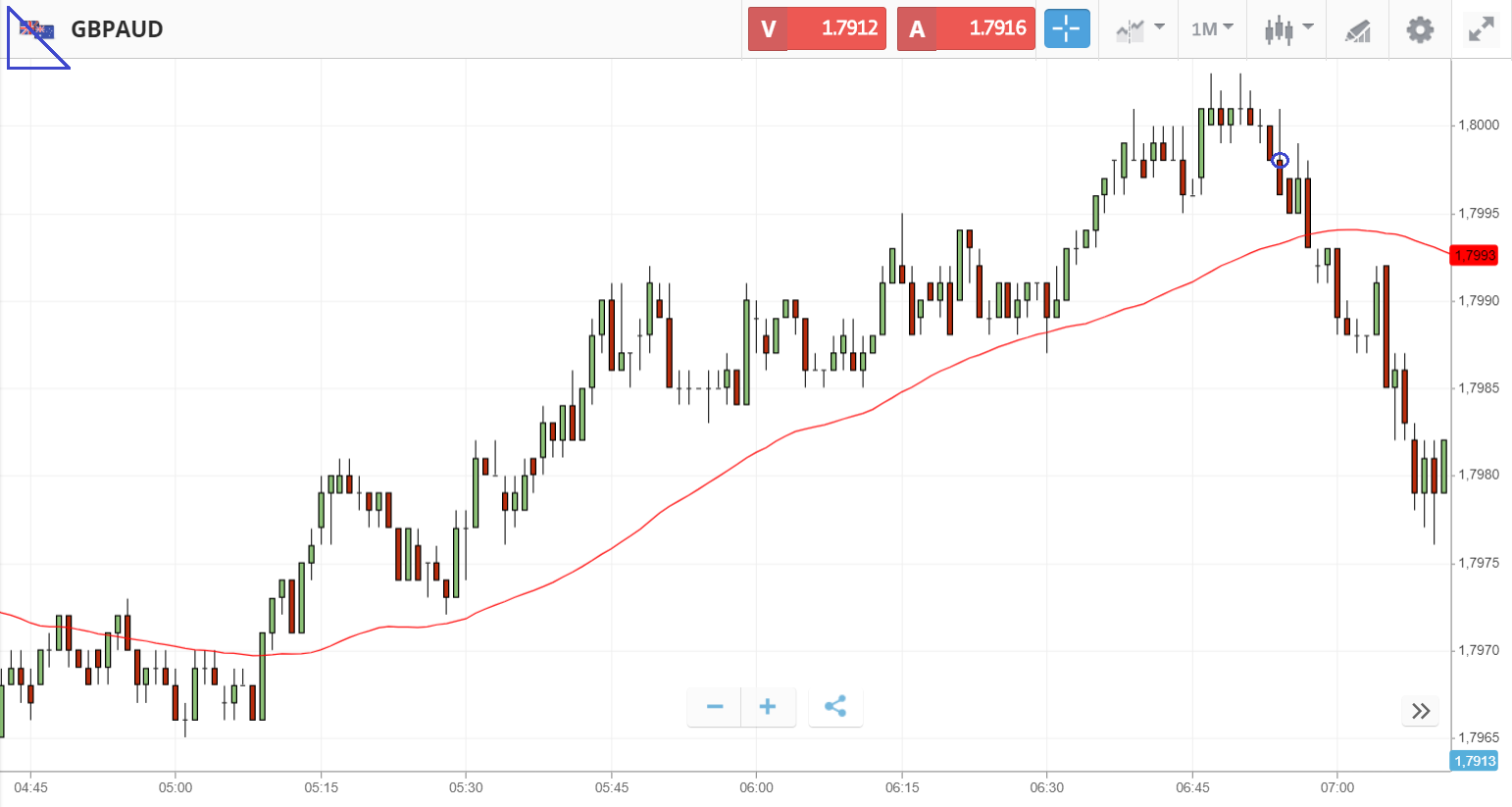Open the compare chart dropdown

coord(1139,29)
